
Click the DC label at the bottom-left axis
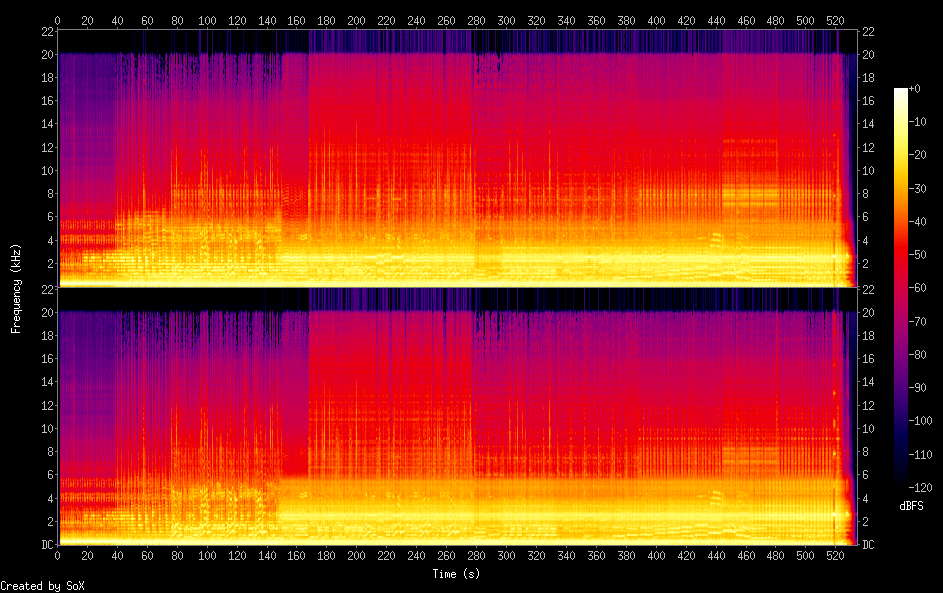click(x=45, y=544)
